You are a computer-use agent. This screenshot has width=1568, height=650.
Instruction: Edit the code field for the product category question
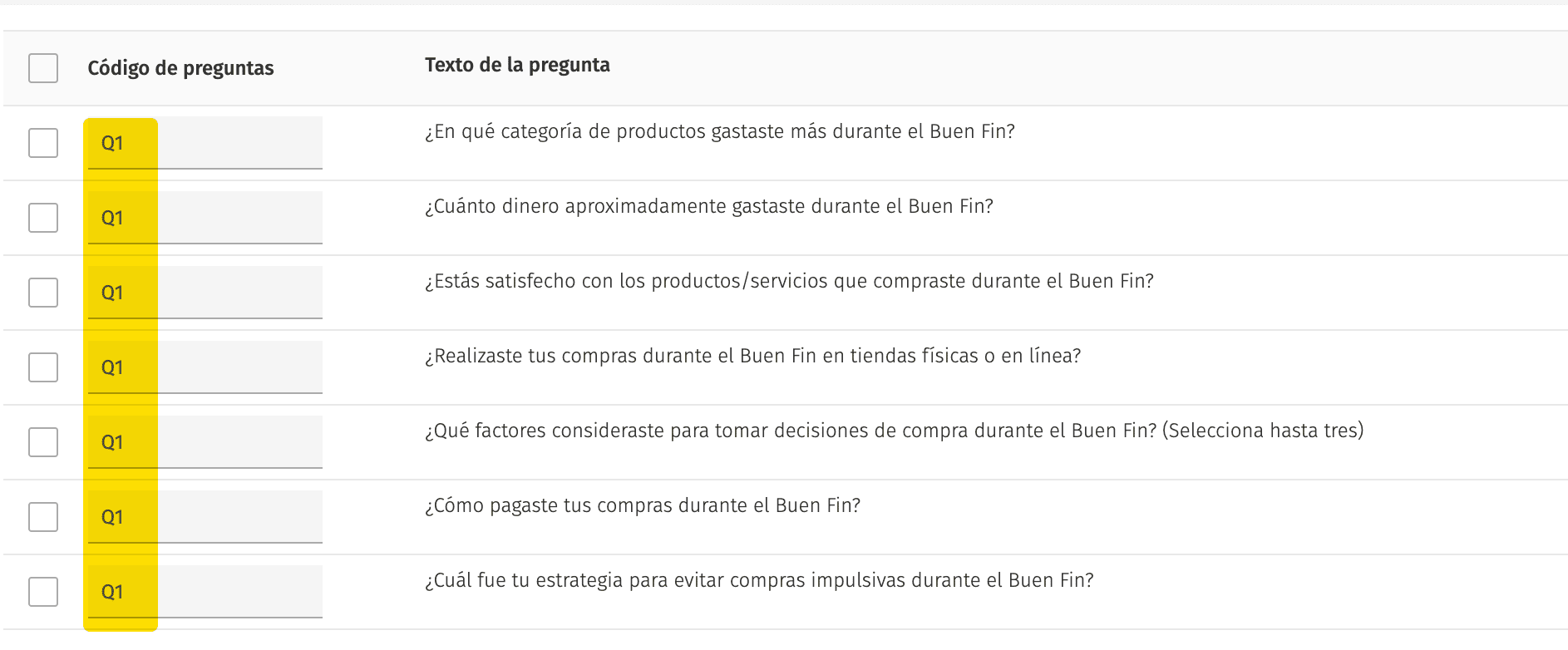(205, 143)
